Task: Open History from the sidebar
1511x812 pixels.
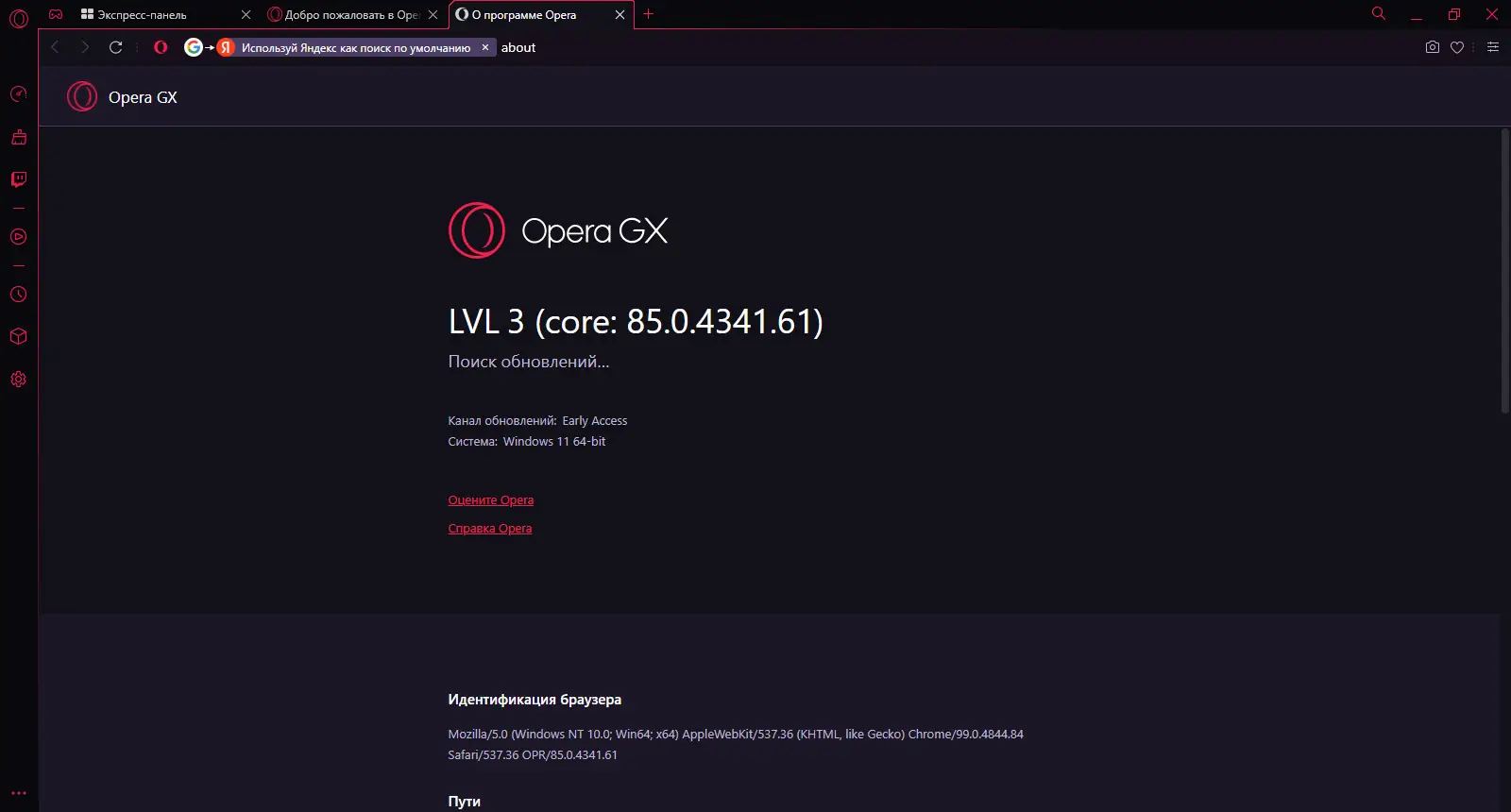Action: pos(18,295)
